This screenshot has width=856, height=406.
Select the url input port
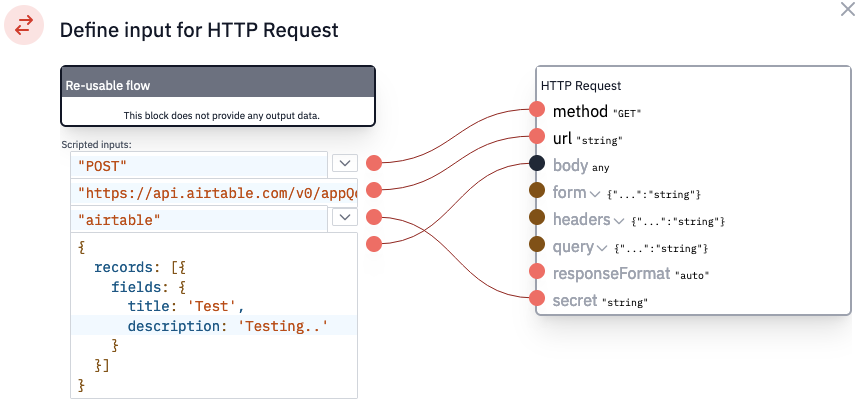(537, 136)
